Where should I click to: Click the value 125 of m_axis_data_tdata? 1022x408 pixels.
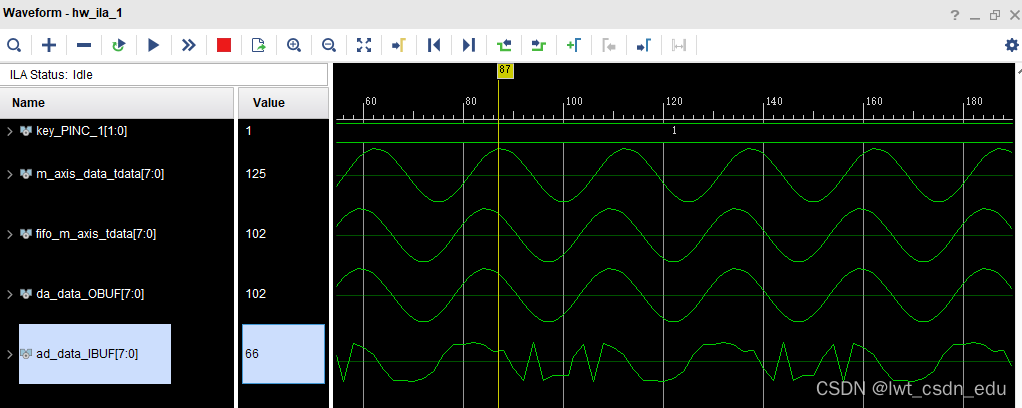click(x=256, y=174)
